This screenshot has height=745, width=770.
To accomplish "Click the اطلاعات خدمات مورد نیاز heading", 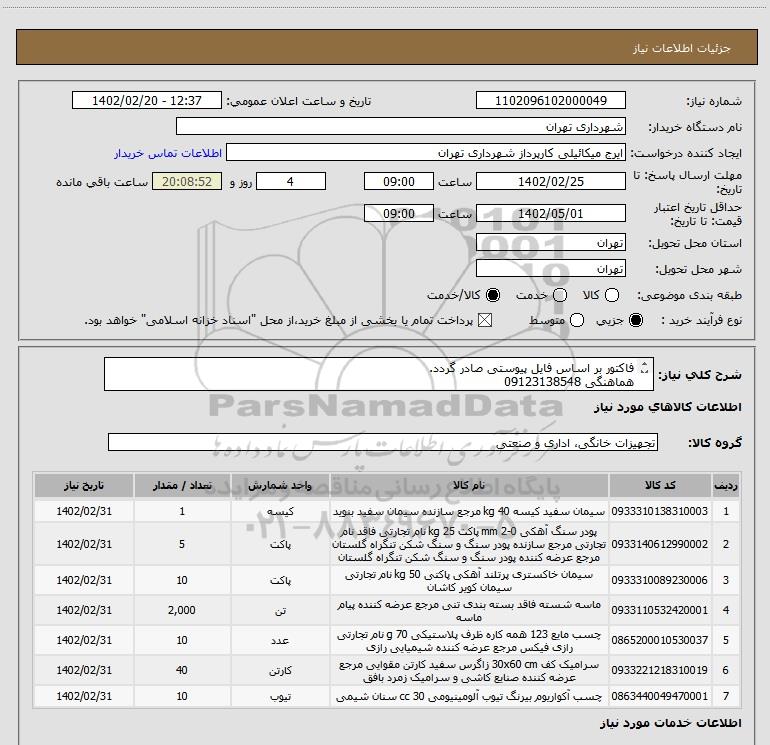I will (671, 723).
